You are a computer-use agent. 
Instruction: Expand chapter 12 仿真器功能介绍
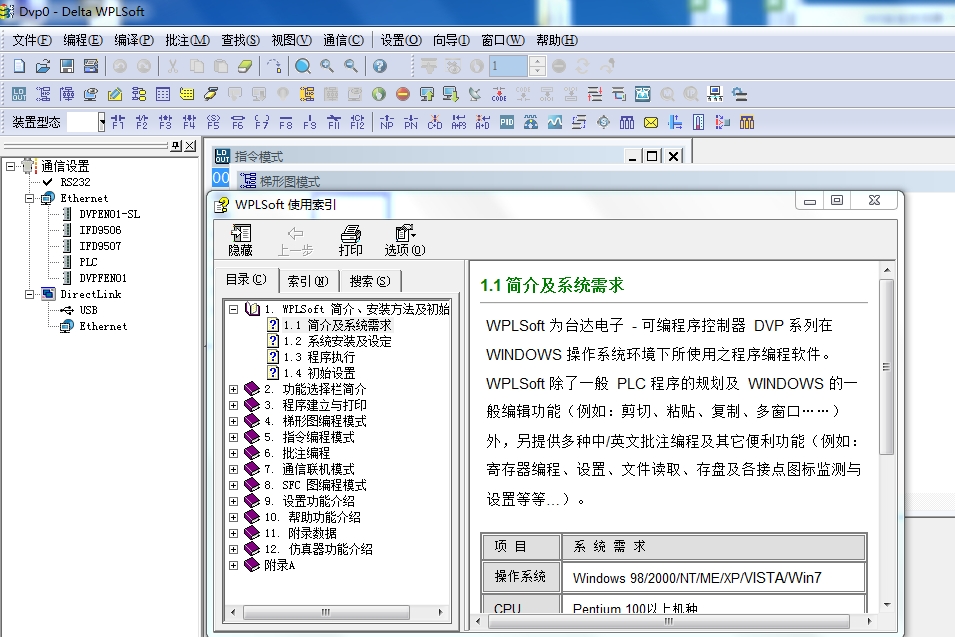233,549
